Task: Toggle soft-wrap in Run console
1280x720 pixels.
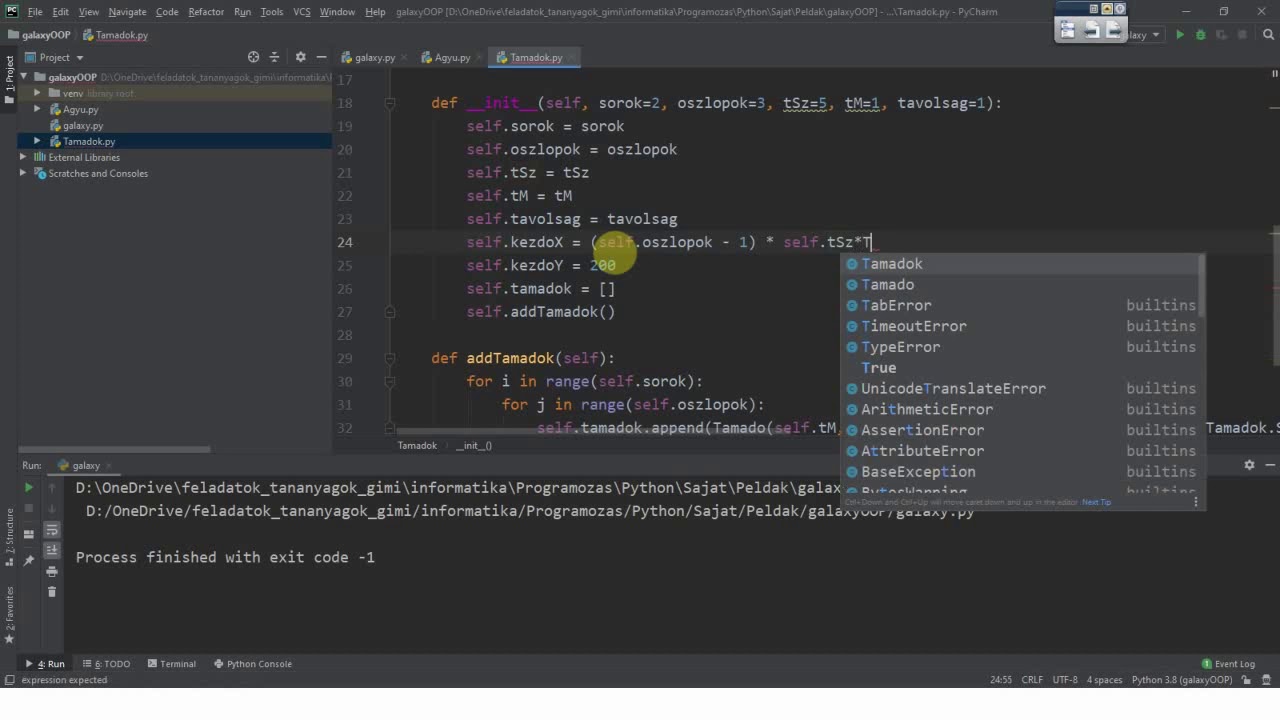Action: (52, 531)
